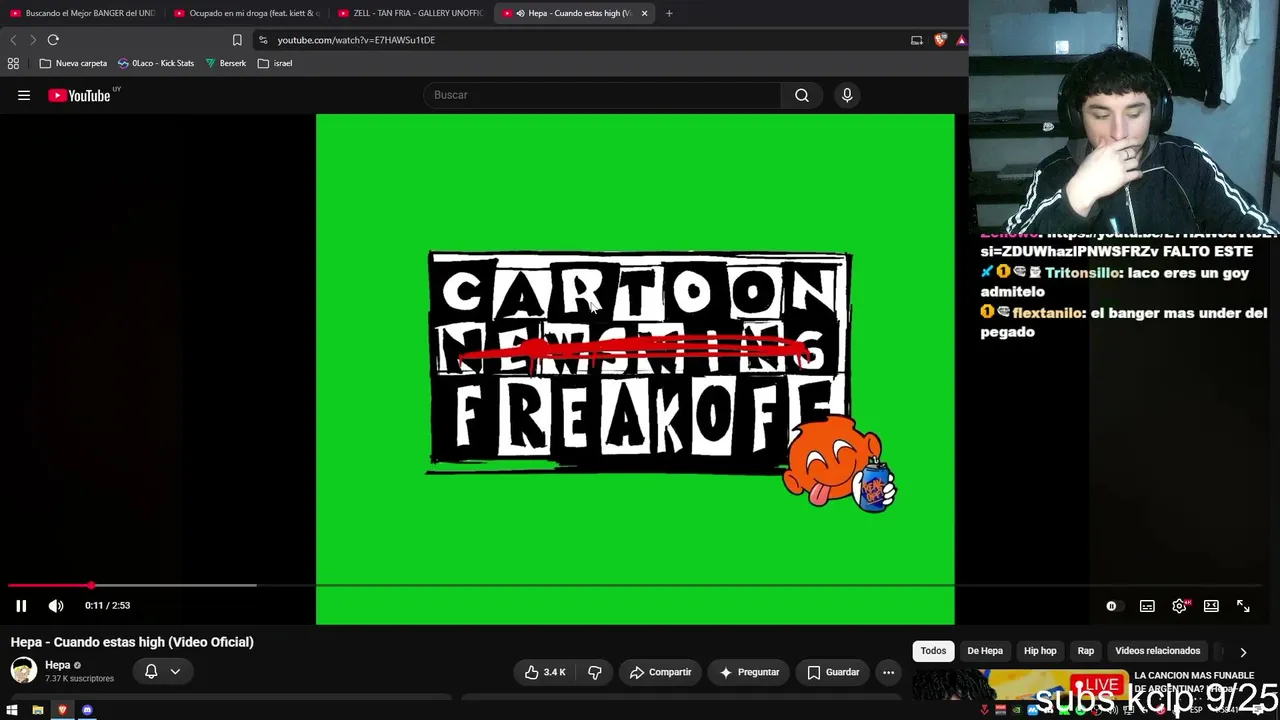This screenshot has height=720, width=1280.
Task: Close the 'Hepa - Cuando estas high' tab
Action: pos(644,13)
